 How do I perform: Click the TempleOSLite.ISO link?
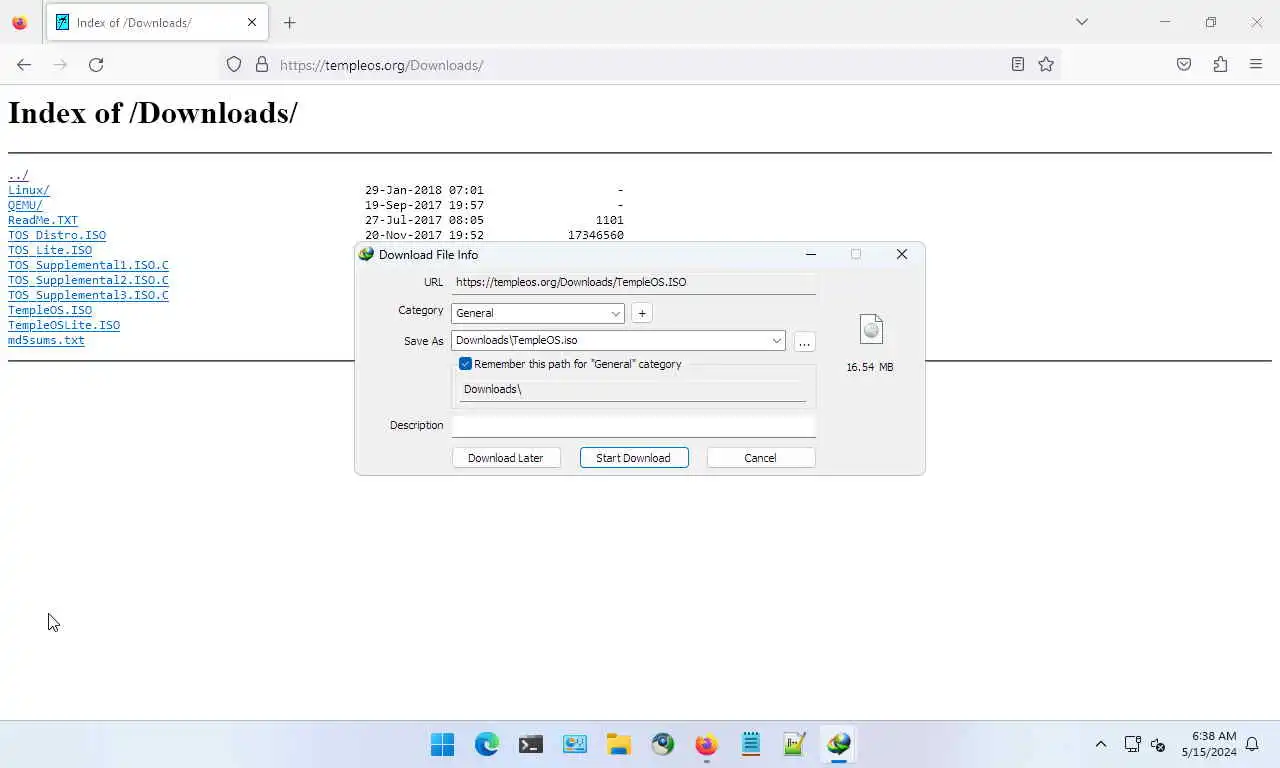coord(64,325)
